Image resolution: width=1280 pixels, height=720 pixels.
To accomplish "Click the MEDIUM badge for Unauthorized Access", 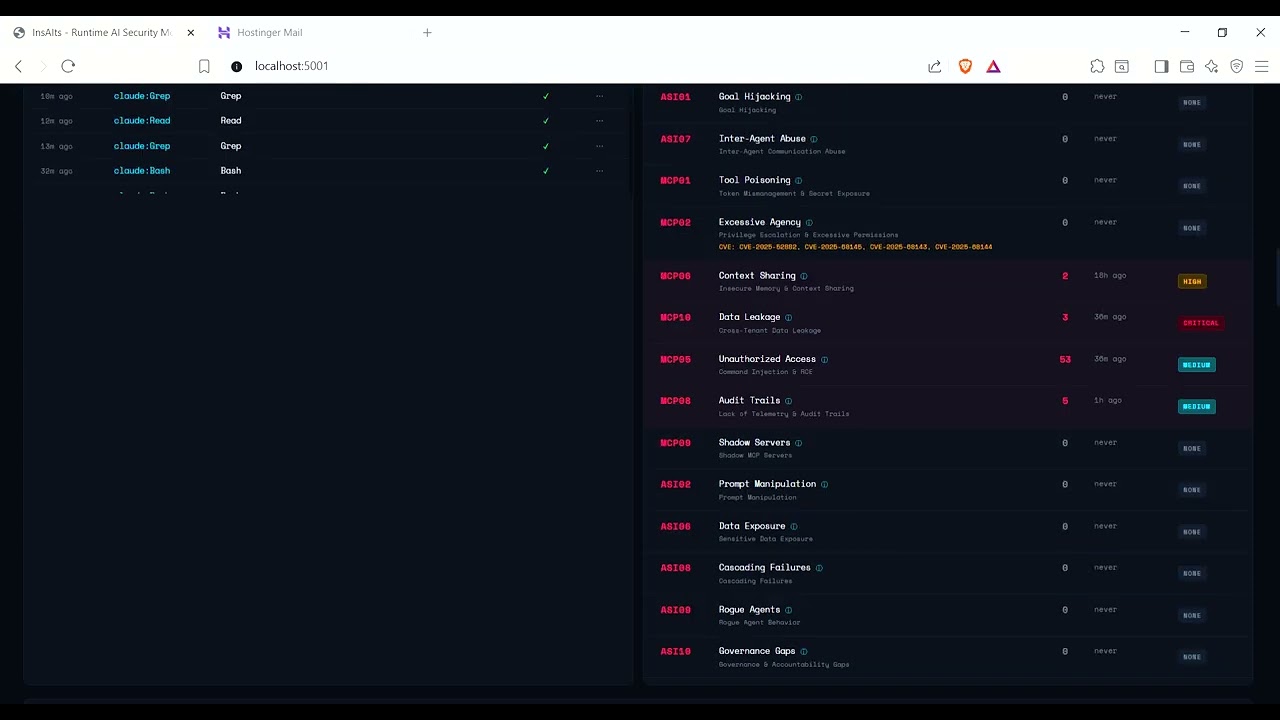I will click(1197, 365).
